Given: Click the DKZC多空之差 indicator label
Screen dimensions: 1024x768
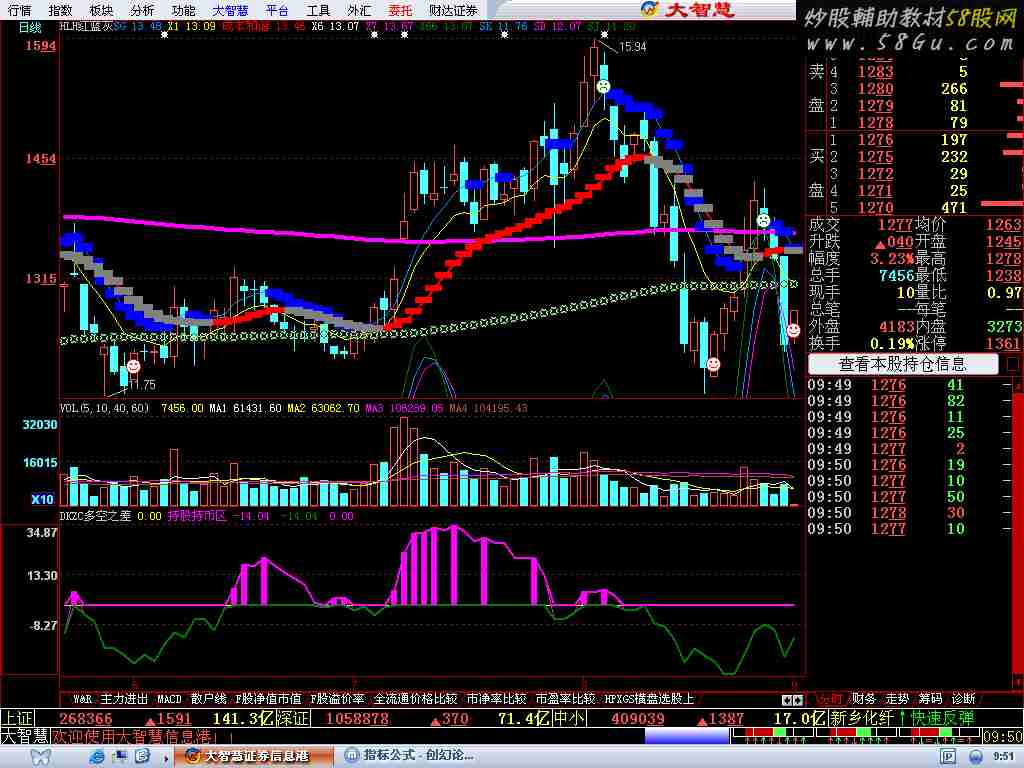Looking at the screenshot, I should [x=96, y=516].
